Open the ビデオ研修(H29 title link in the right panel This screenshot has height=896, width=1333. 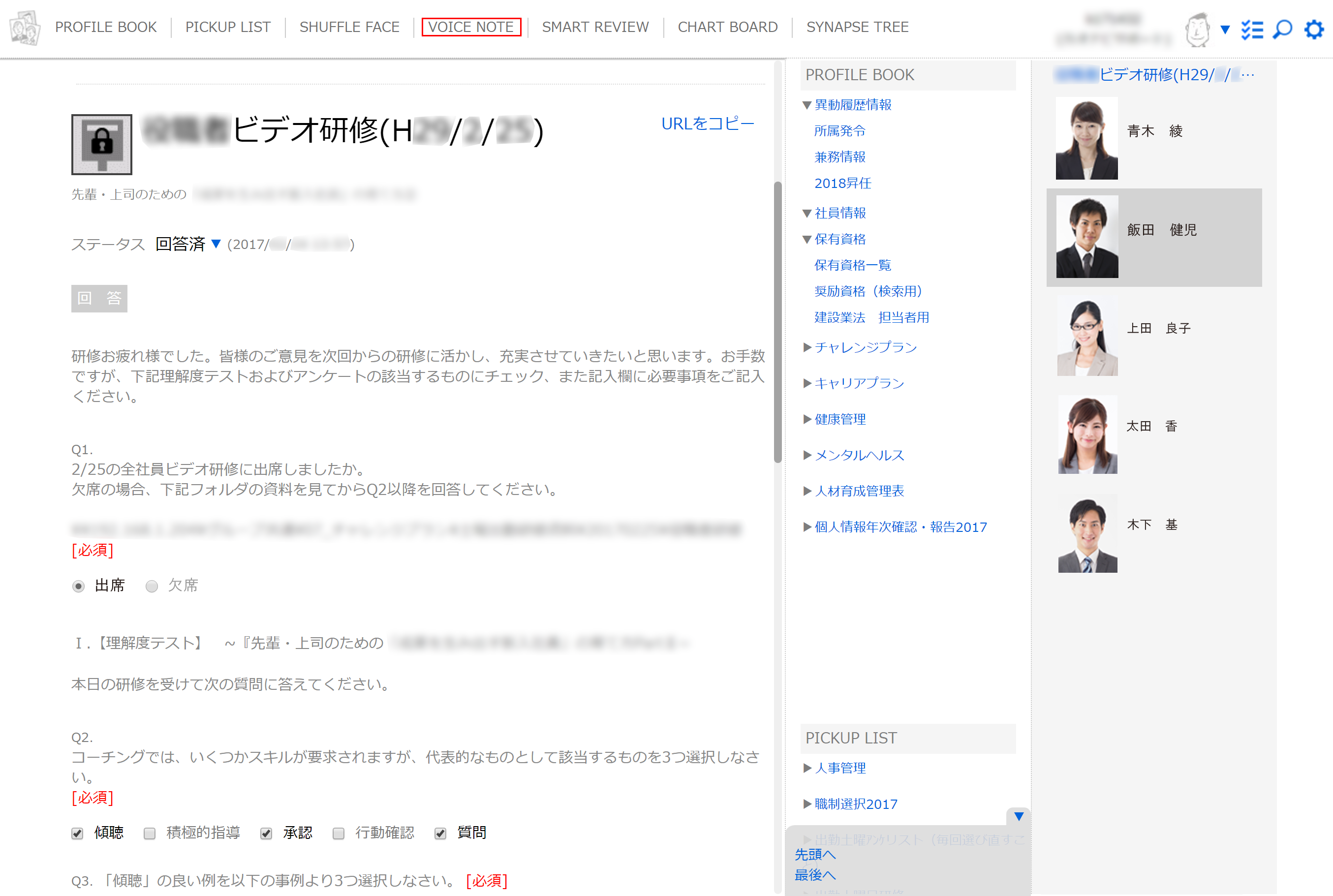(x=1155, y=74)
